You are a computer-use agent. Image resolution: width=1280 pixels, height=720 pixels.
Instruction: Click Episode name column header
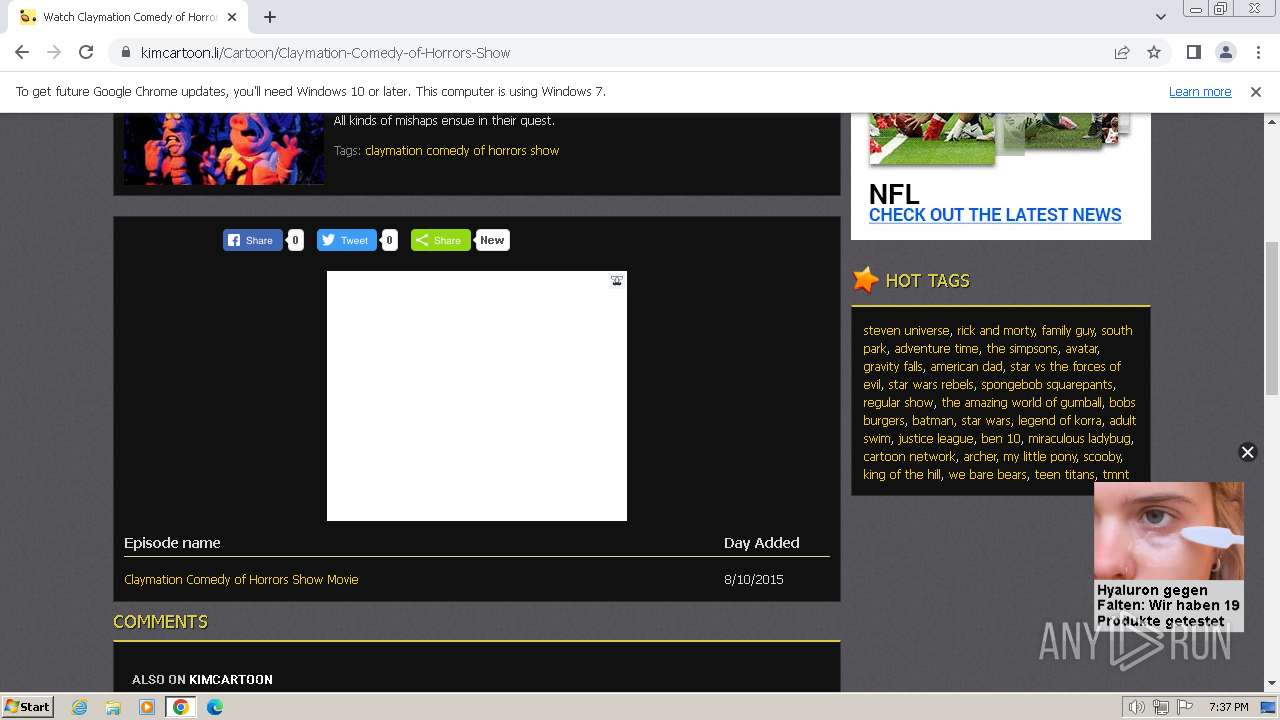172,543
